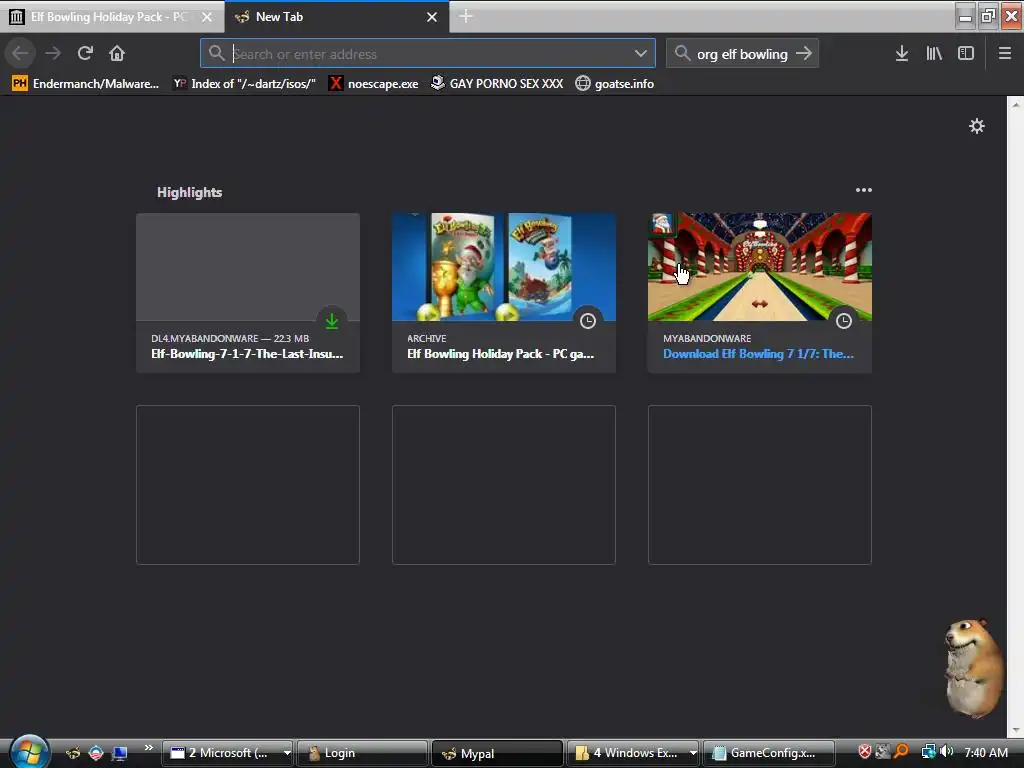The image size is (1024, 768).
Task: Submit search with the arrow button
Action: (804, 54)
